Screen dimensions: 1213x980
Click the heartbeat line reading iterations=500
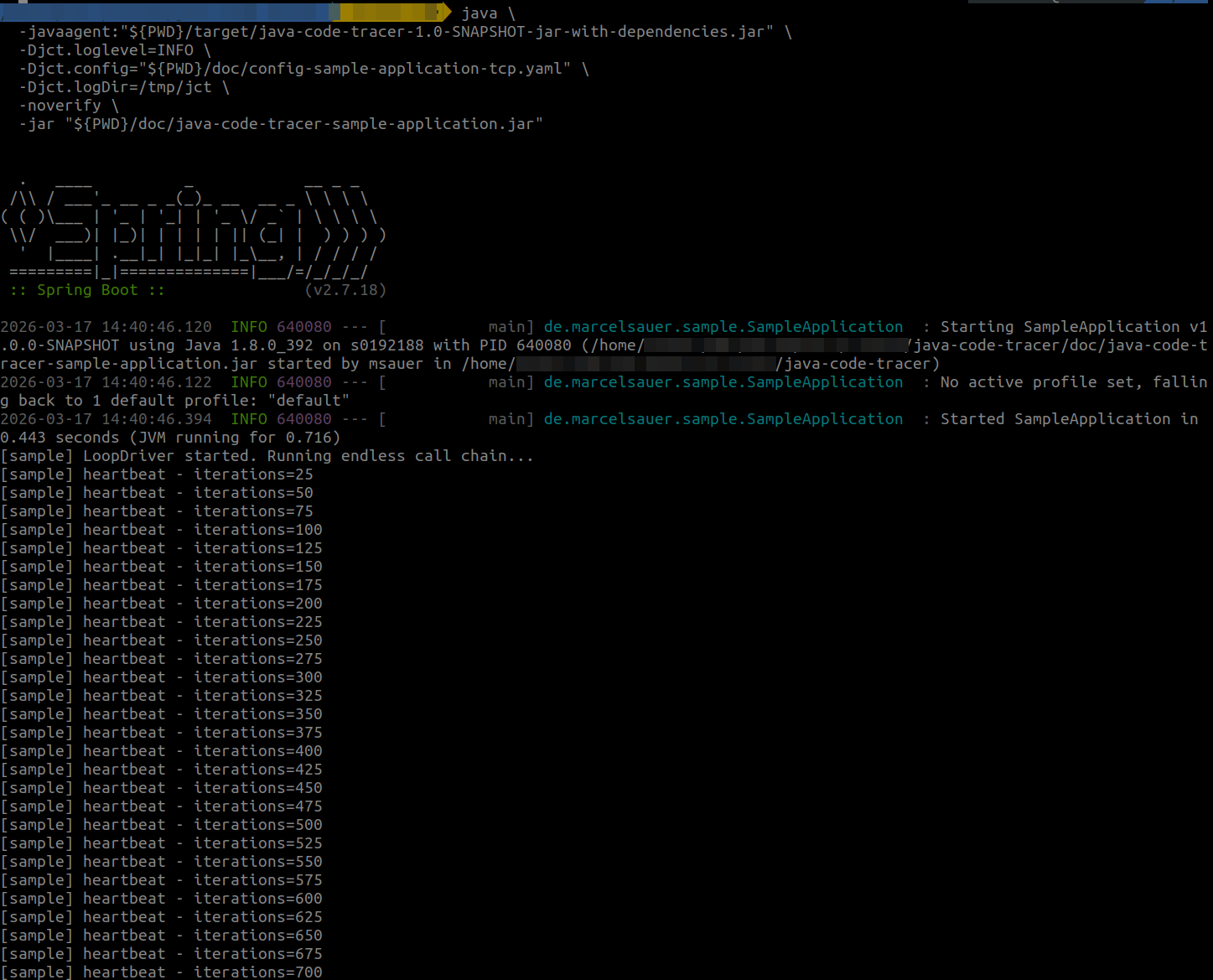pyautogui.click(x=161, y=825)
